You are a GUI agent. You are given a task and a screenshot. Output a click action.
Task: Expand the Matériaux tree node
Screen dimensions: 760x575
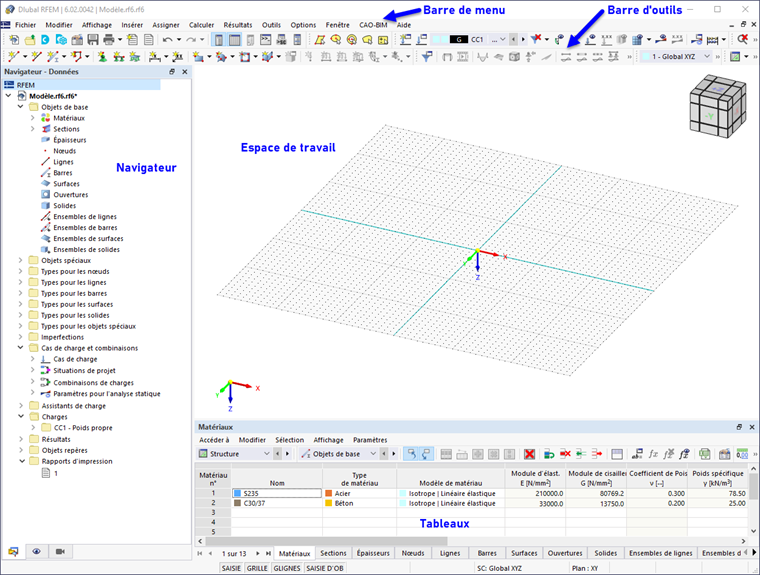(x=32, y=118)
